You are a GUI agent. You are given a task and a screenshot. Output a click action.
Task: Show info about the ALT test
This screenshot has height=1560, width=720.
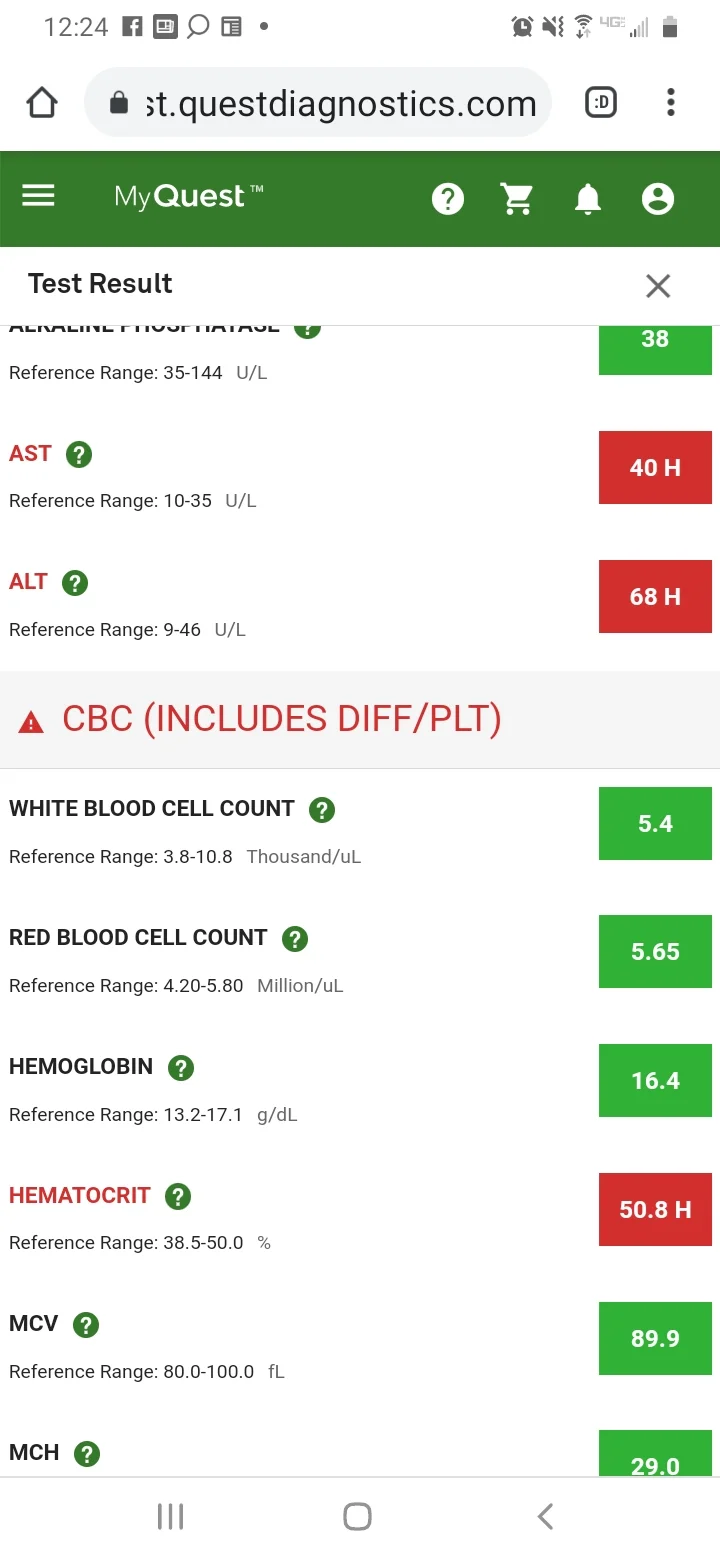75,582
